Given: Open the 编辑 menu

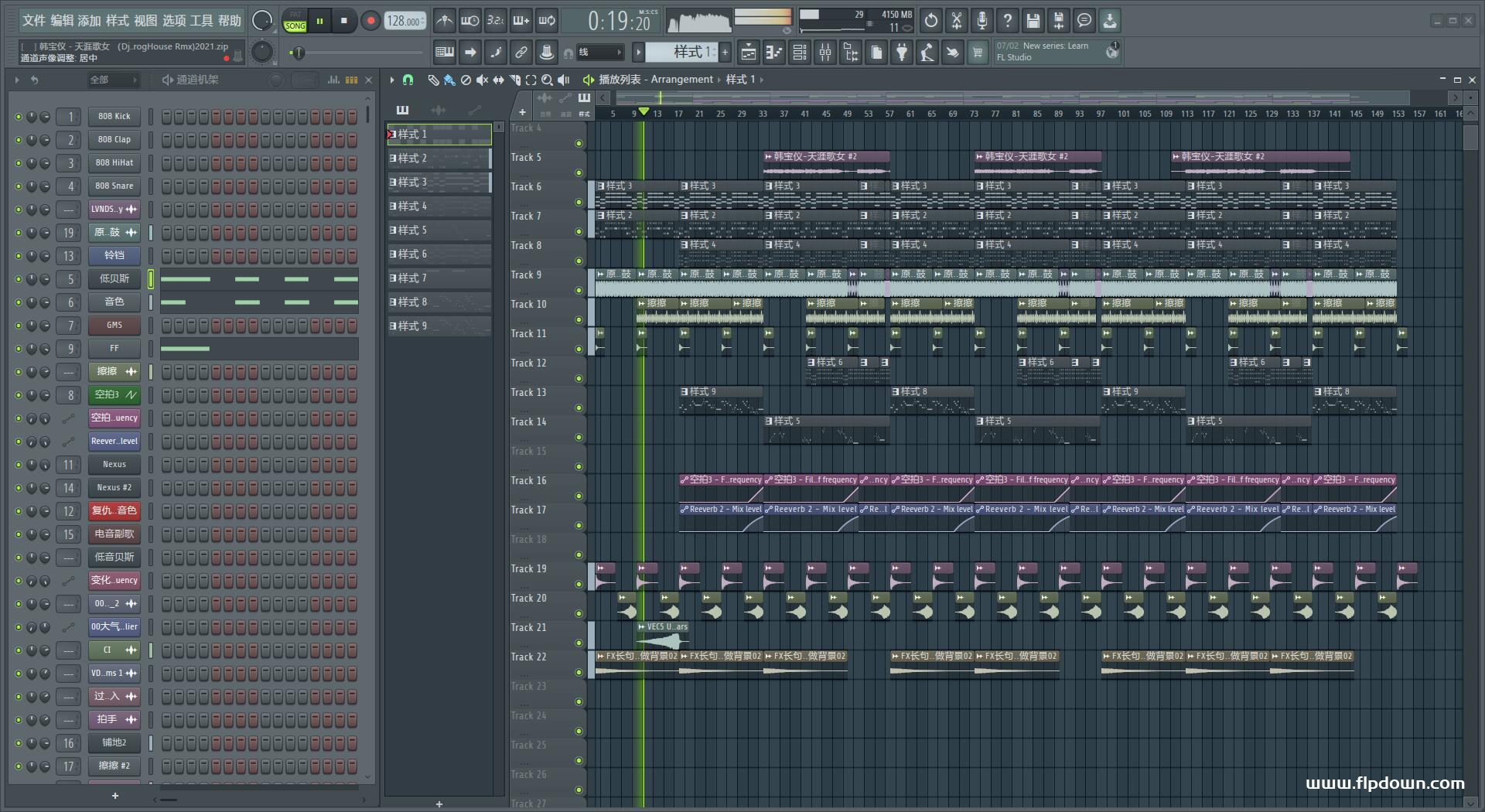Looking at the screenshot, I should (x=61, y=20).
